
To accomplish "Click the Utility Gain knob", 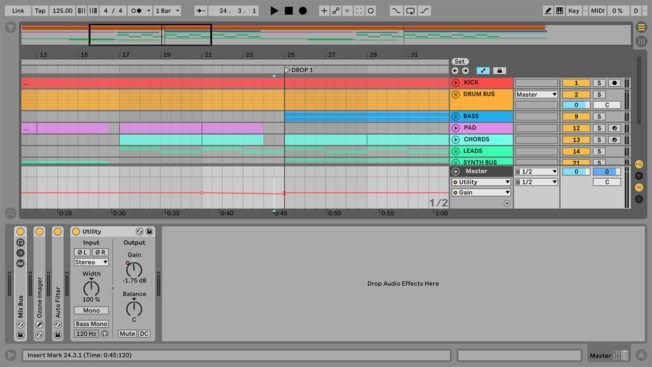I will tap(134, 270).
